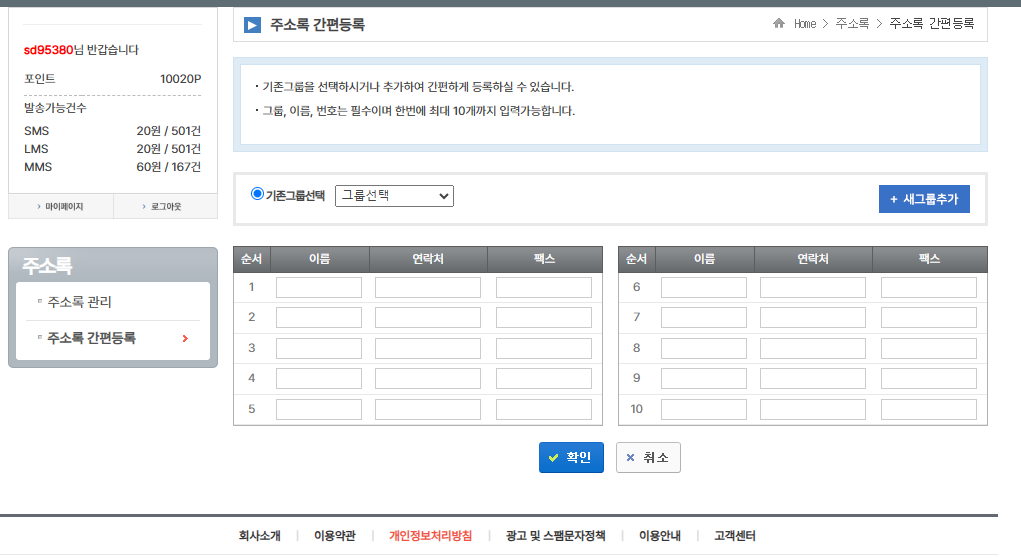Open the 그룹선택 dropdown

point(394,196)
